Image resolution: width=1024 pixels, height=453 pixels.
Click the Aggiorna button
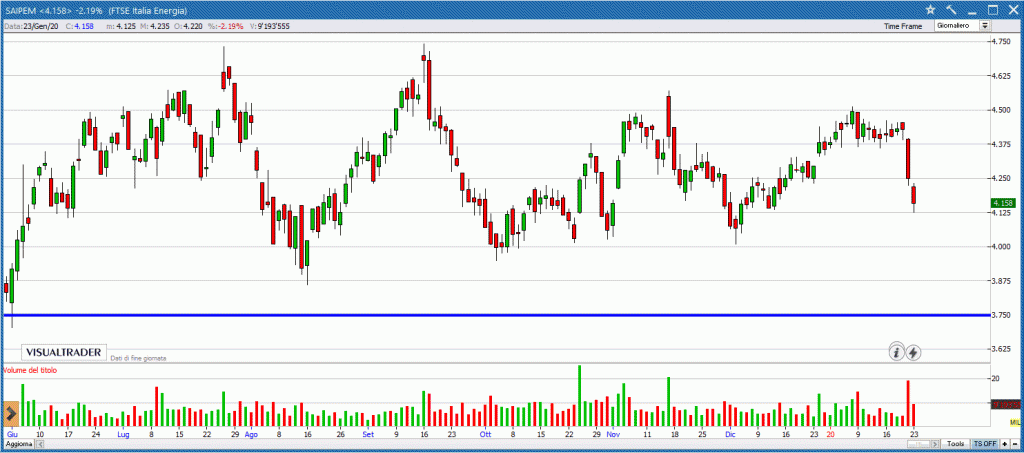click(x=17, y=444)
